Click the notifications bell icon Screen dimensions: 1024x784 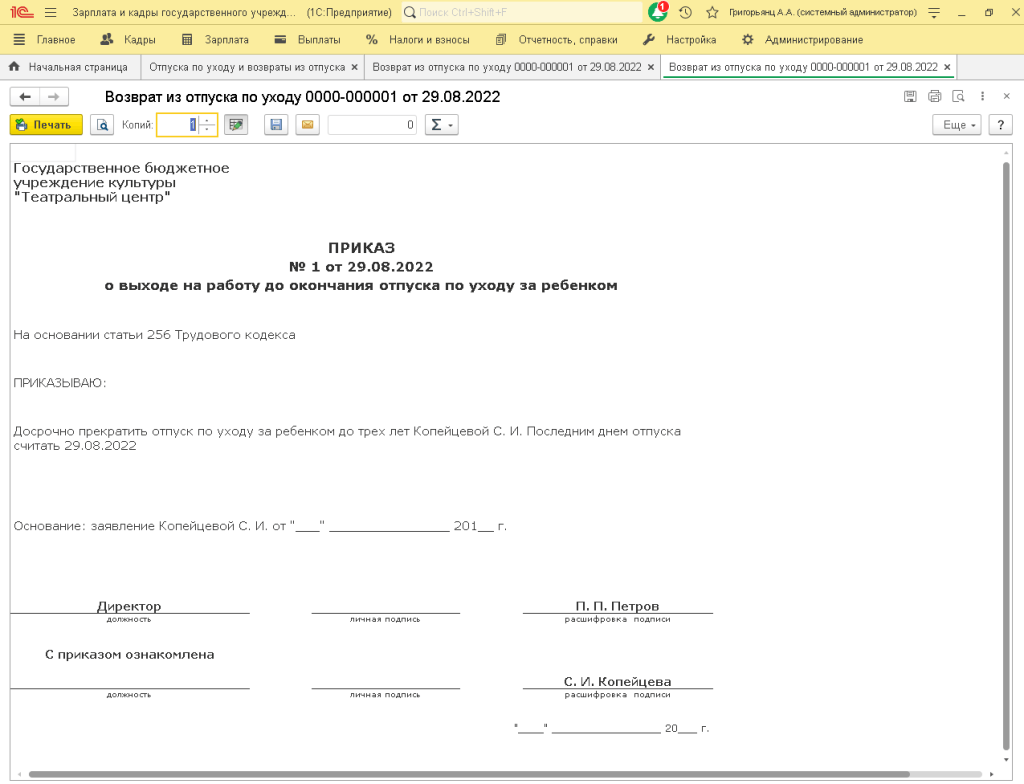657,12
